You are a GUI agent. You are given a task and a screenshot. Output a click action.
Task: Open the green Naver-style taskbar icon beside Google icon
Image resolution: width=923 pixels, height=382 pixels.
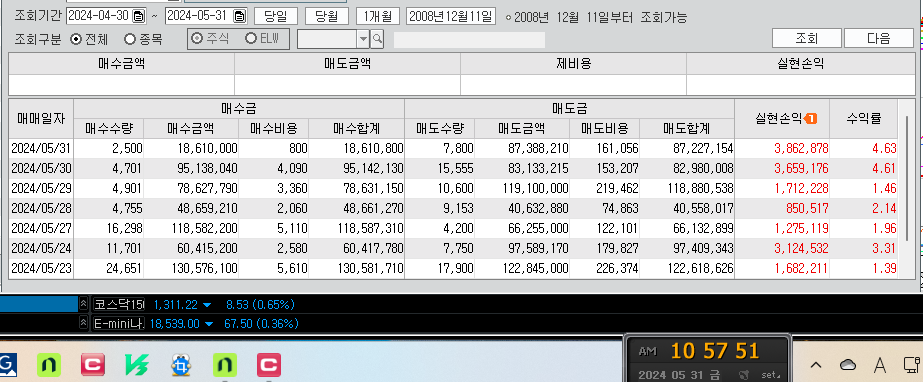pos(49,365)
